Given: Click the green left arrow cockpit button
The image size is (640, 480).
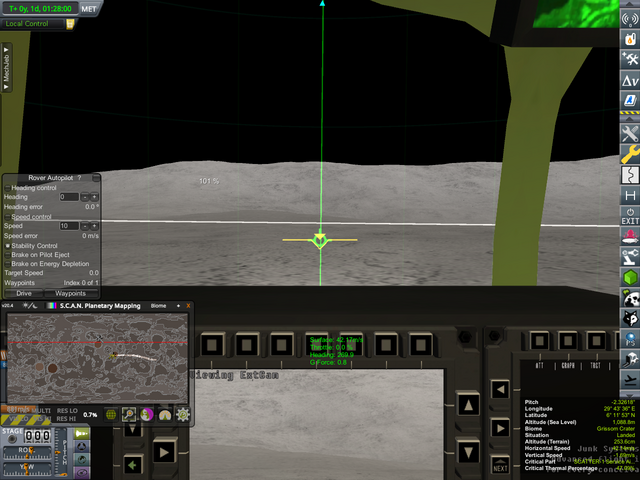Looking at the screenshot, I should click(132, 465).
